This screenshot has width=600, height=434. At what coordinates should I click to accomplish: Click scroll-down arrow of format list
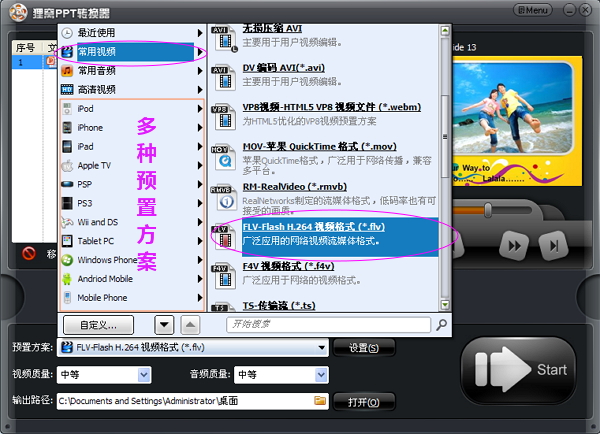click(445, 305)
